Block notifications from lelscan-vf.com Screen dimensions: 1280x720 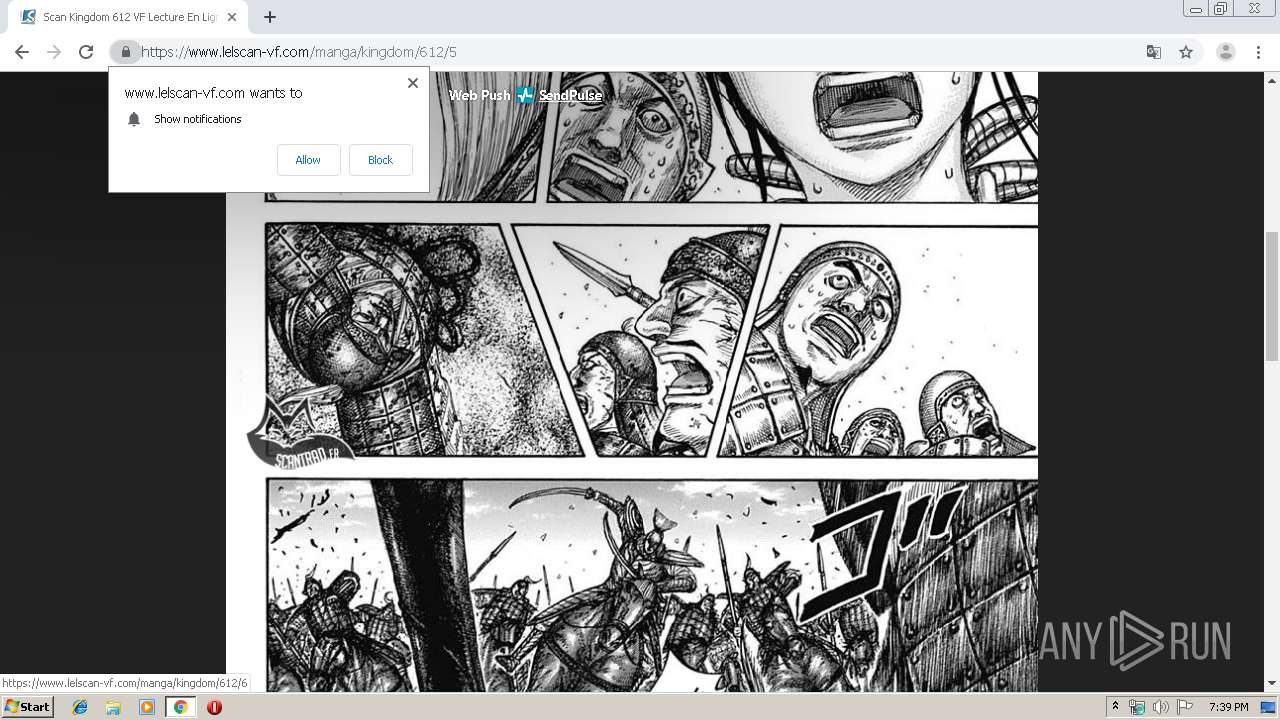(x=380, y=160)
